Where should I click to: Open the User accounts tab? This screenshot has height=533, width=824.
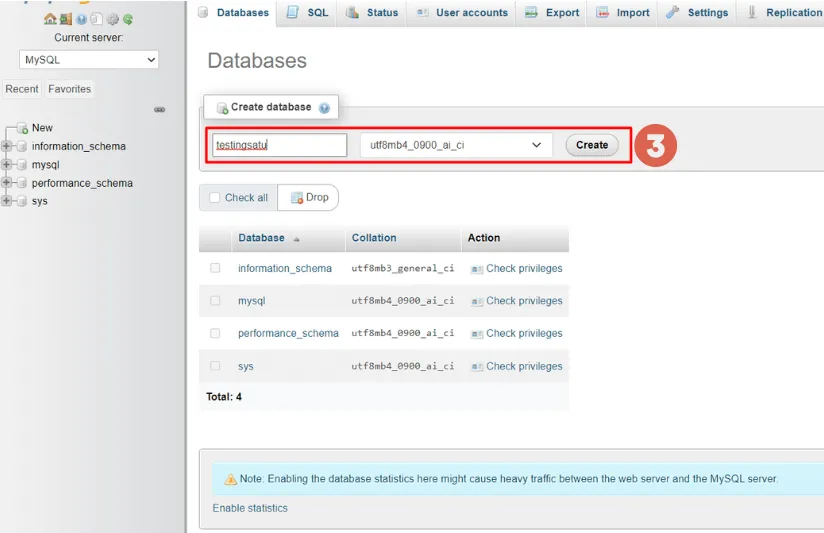click(462, 13)
